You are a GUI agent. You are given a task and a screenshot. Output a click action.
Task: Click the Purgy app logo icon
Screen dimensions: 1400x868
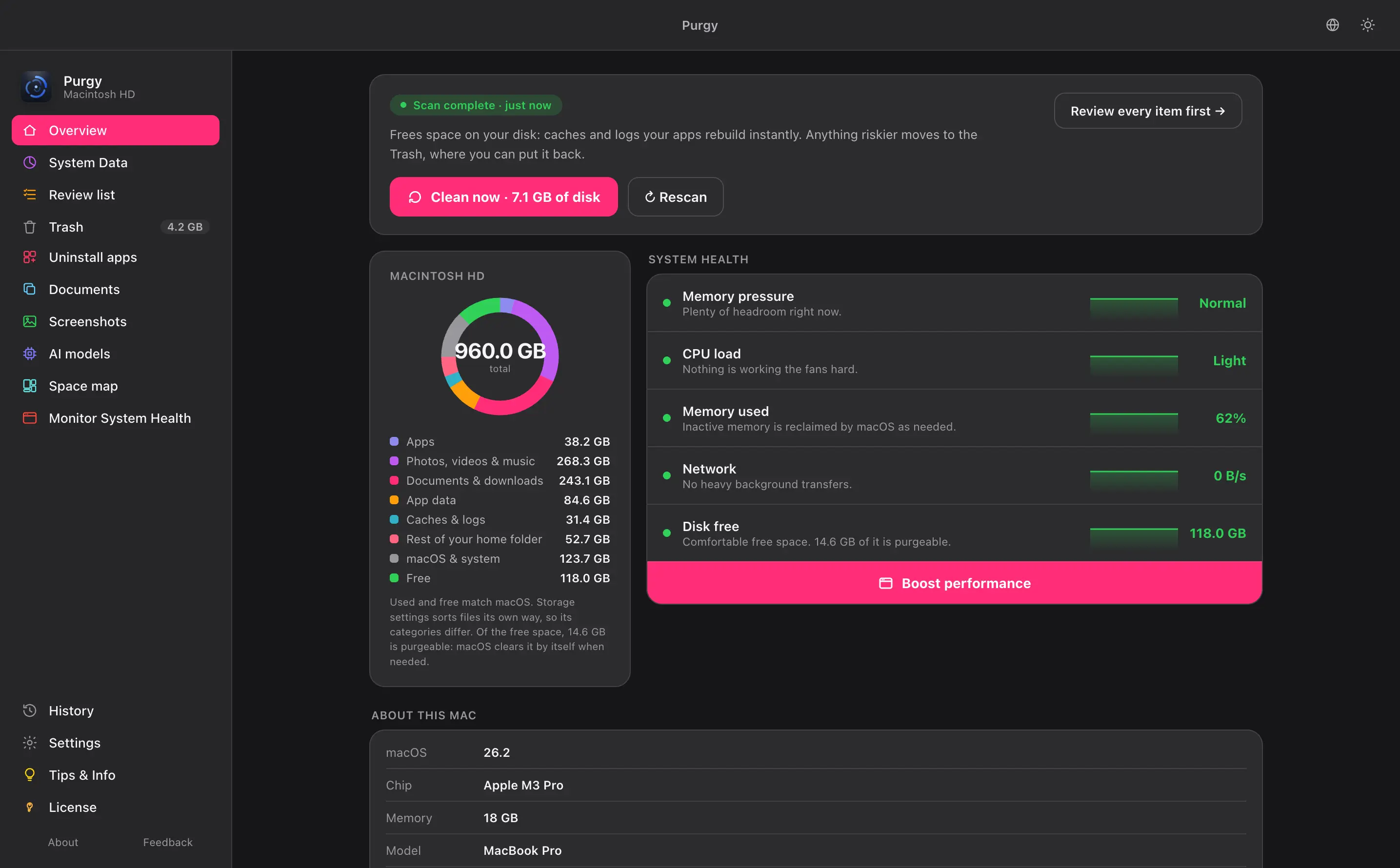36,87
